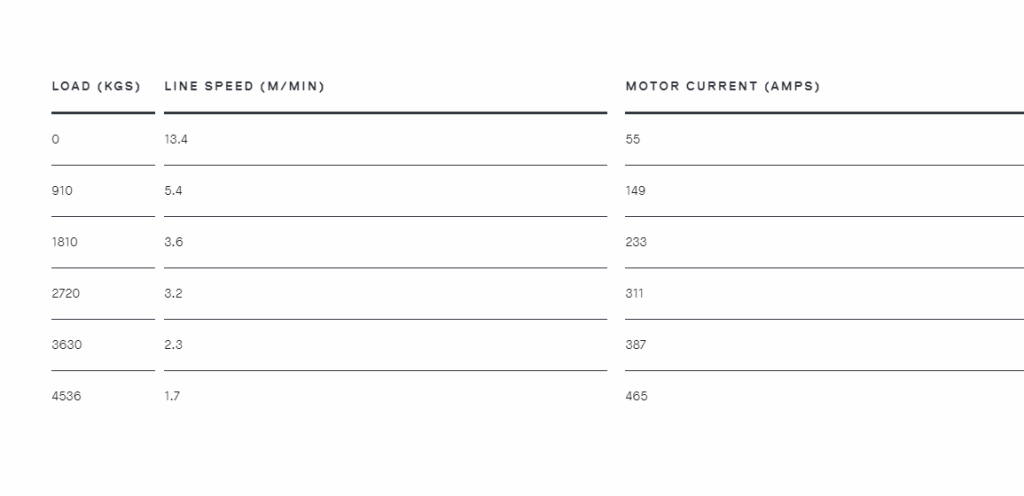The width and height of the screenshot is (1024, 496).
Task: Click the 55 amps motor current value
Action: (x=633, y=139)
